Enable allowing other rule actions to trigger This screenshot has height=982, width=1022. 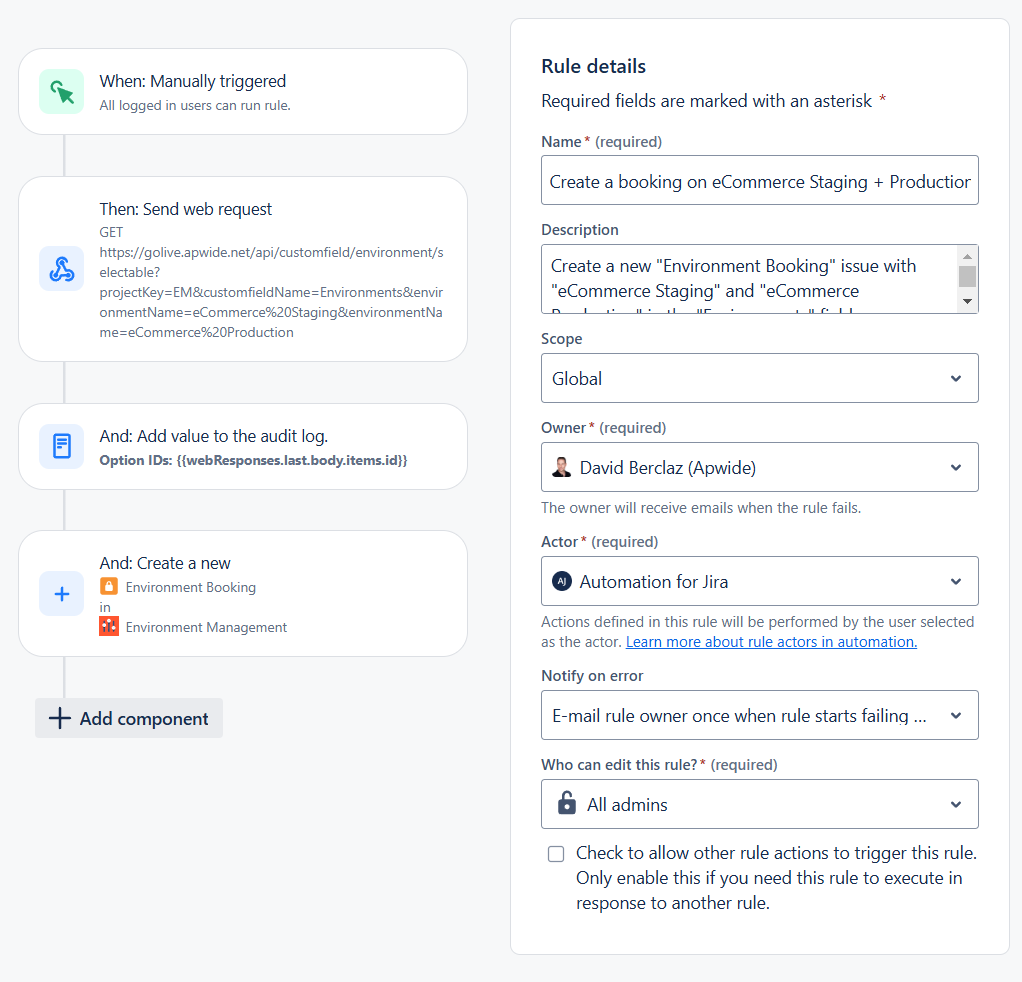click(x=556, y=854)
